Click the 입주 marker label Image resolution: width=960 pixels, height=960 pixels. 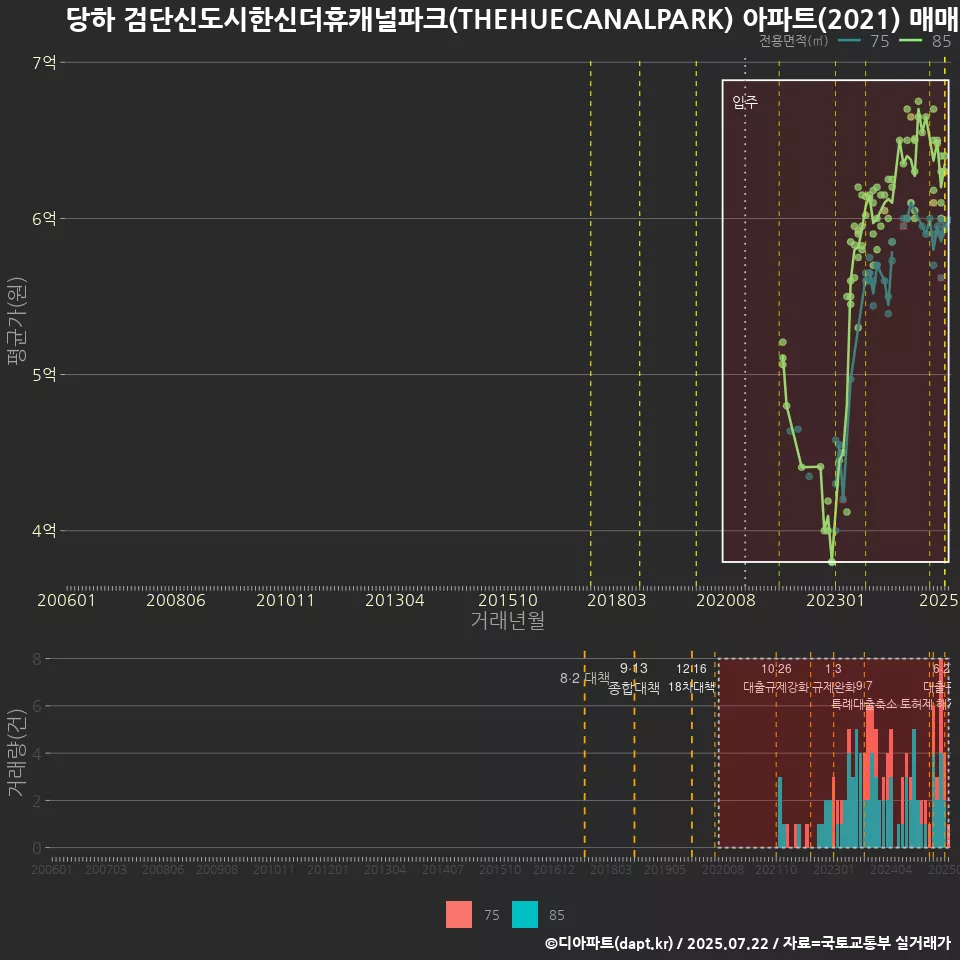tap(745, 102)
